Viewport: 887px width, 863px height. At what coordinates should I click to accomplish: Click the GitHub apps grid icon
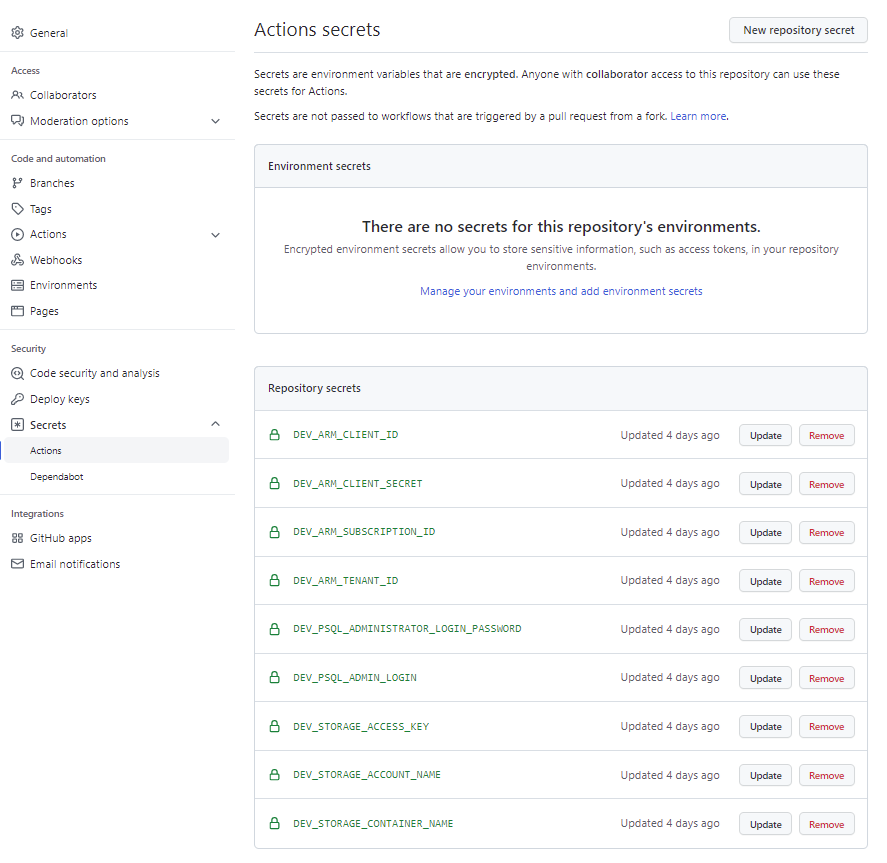click(17, 538)
